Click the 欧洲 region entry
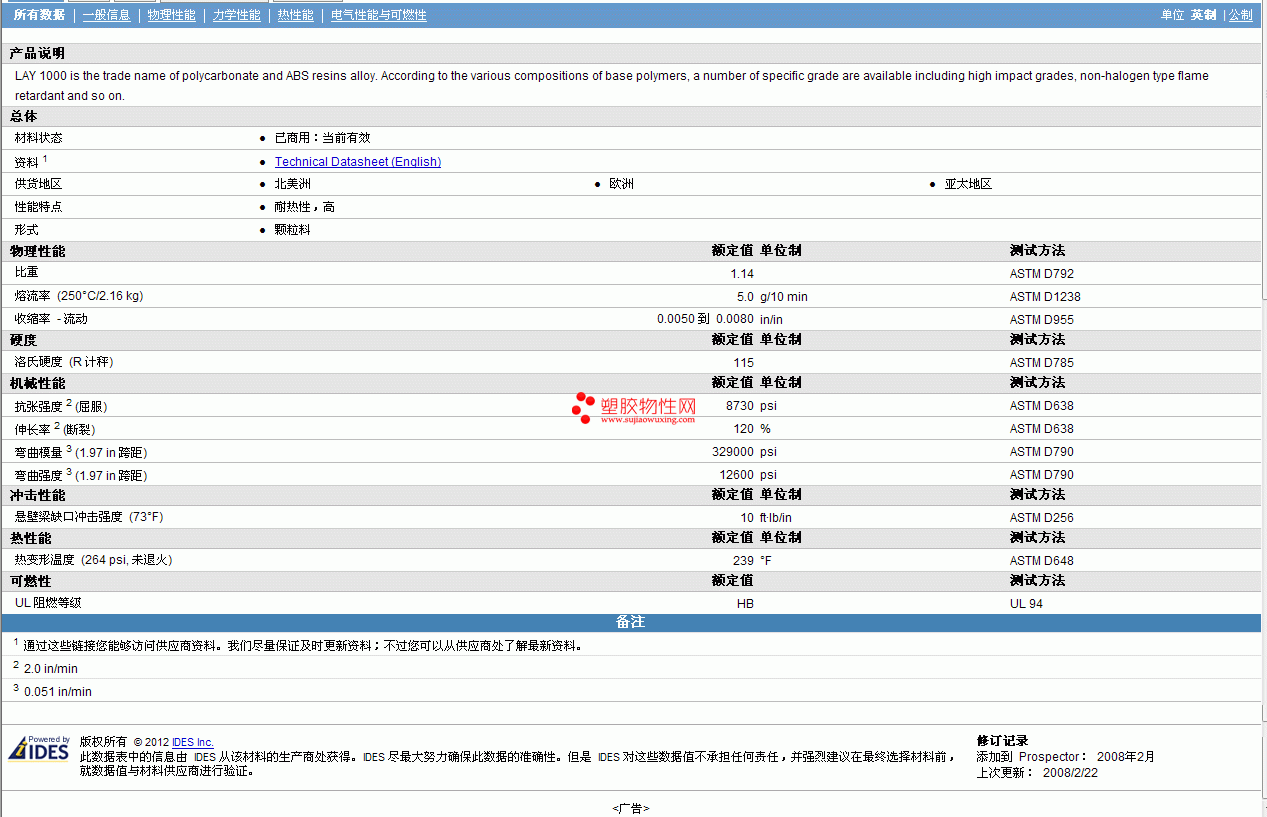1267x817 pixels. pos(621,184)
